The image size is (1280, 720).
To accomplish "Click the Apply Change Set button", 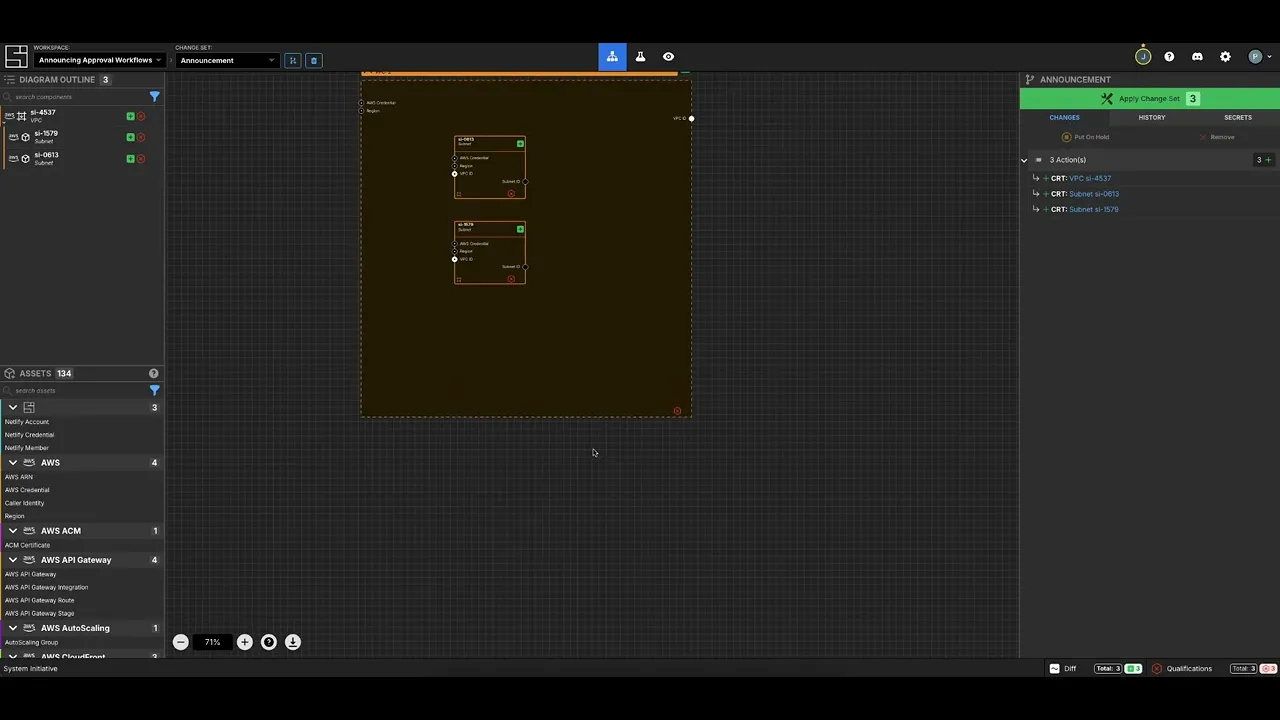I will (x=1148, y=98).
